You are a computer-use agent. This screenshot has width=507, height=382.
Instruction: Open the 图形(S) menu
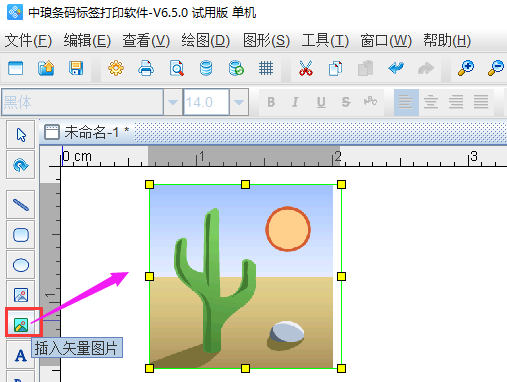(x=266, y=41)
